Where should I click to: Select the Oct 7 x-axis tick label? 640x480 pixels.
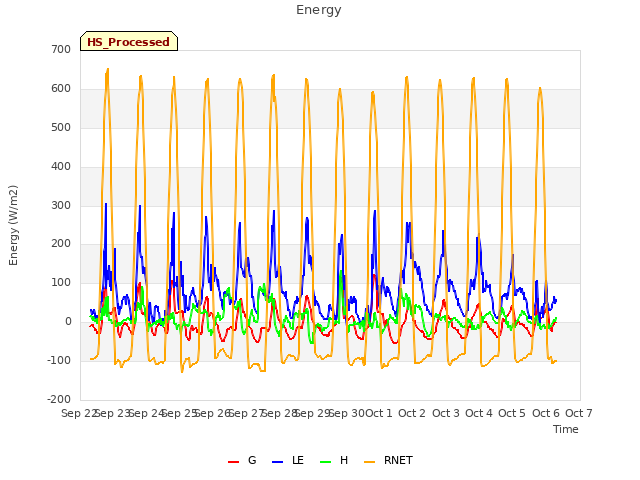578,413
